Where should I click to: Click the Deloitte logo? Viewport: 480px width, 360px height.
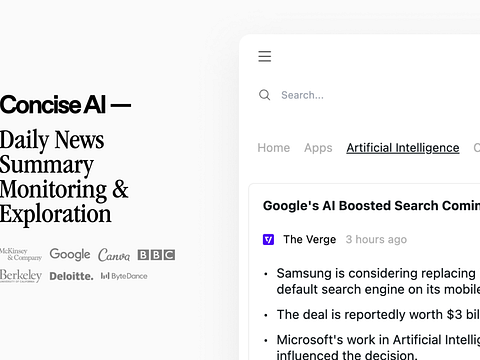coord(71,276)
